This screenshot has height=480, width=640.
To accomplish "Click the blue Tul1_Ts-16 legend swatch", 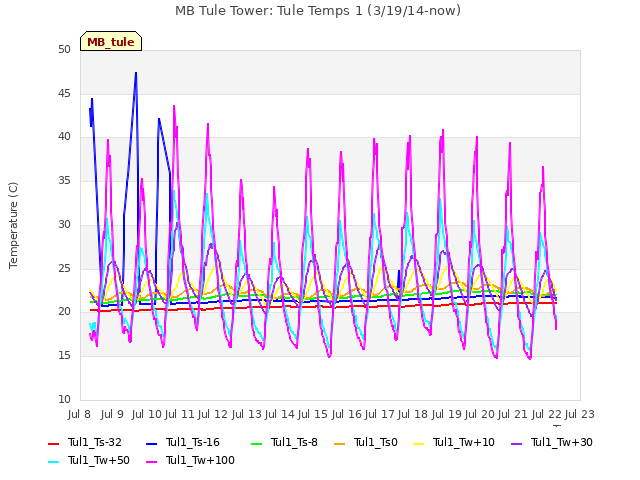I will [x=151, y=443].
